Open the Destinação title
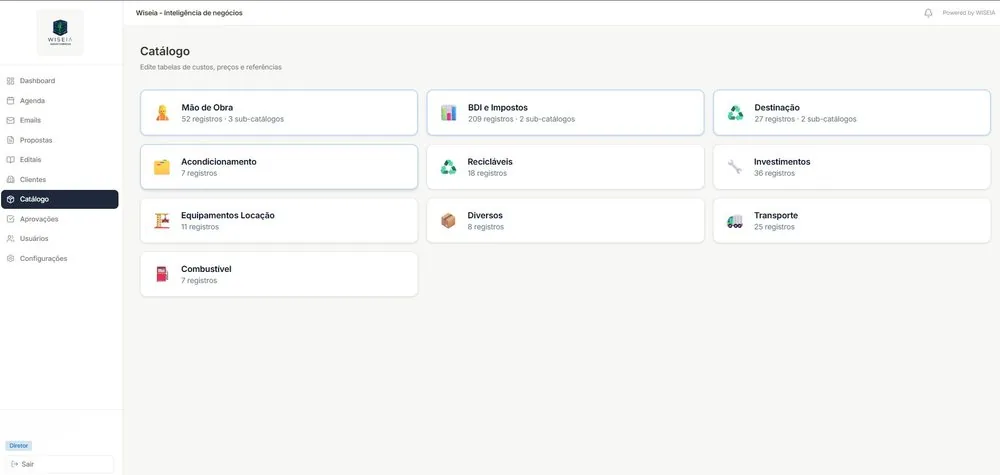The image size is (1000, 475). click(x=777, y=108)
